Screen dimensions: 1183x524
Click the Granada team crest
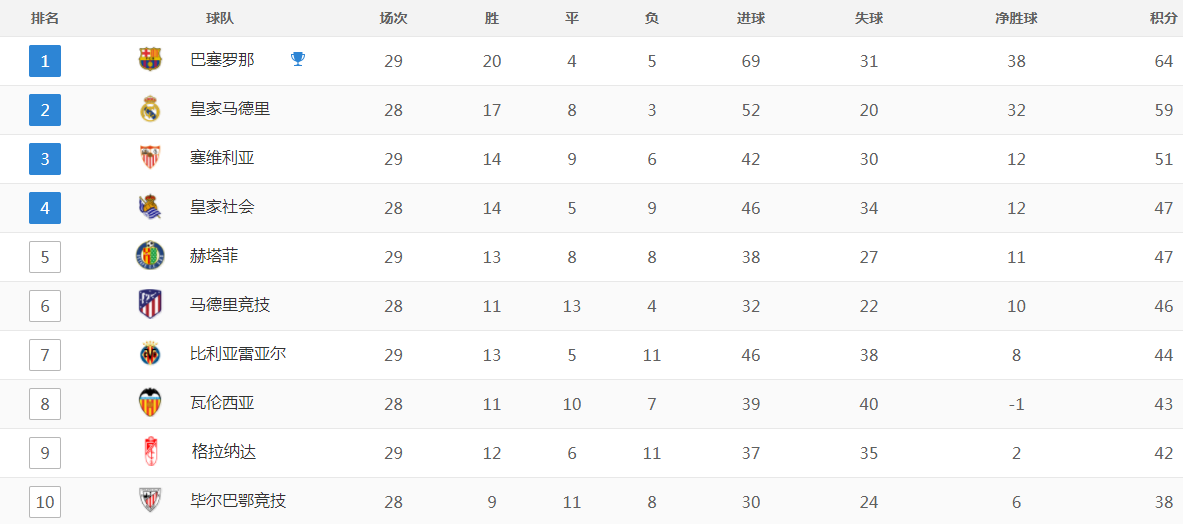pos(150,451)
